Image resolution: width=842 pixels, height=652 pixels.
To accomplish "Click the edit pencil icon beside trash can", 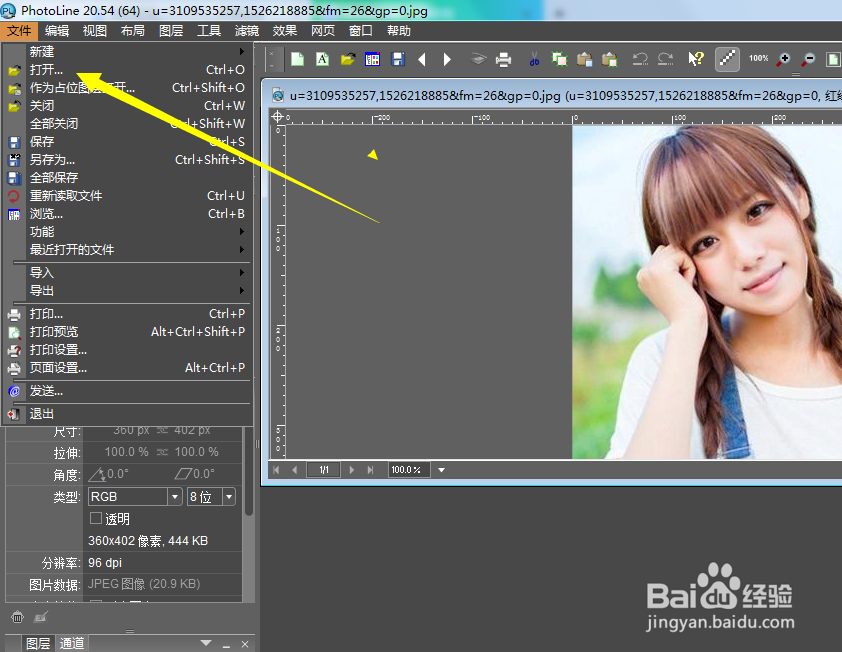I will (x=41, y=617).
